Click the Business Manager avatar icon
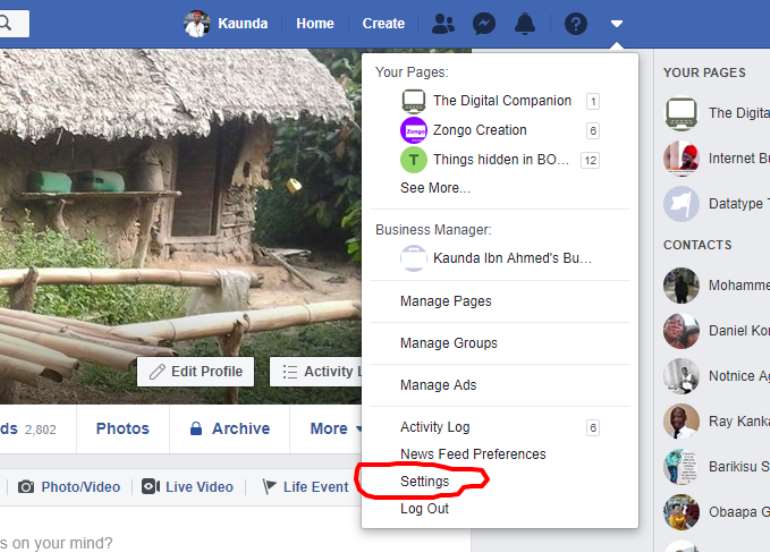The width and height of the screenshot is (770, 552). click(x=413, y=258)
